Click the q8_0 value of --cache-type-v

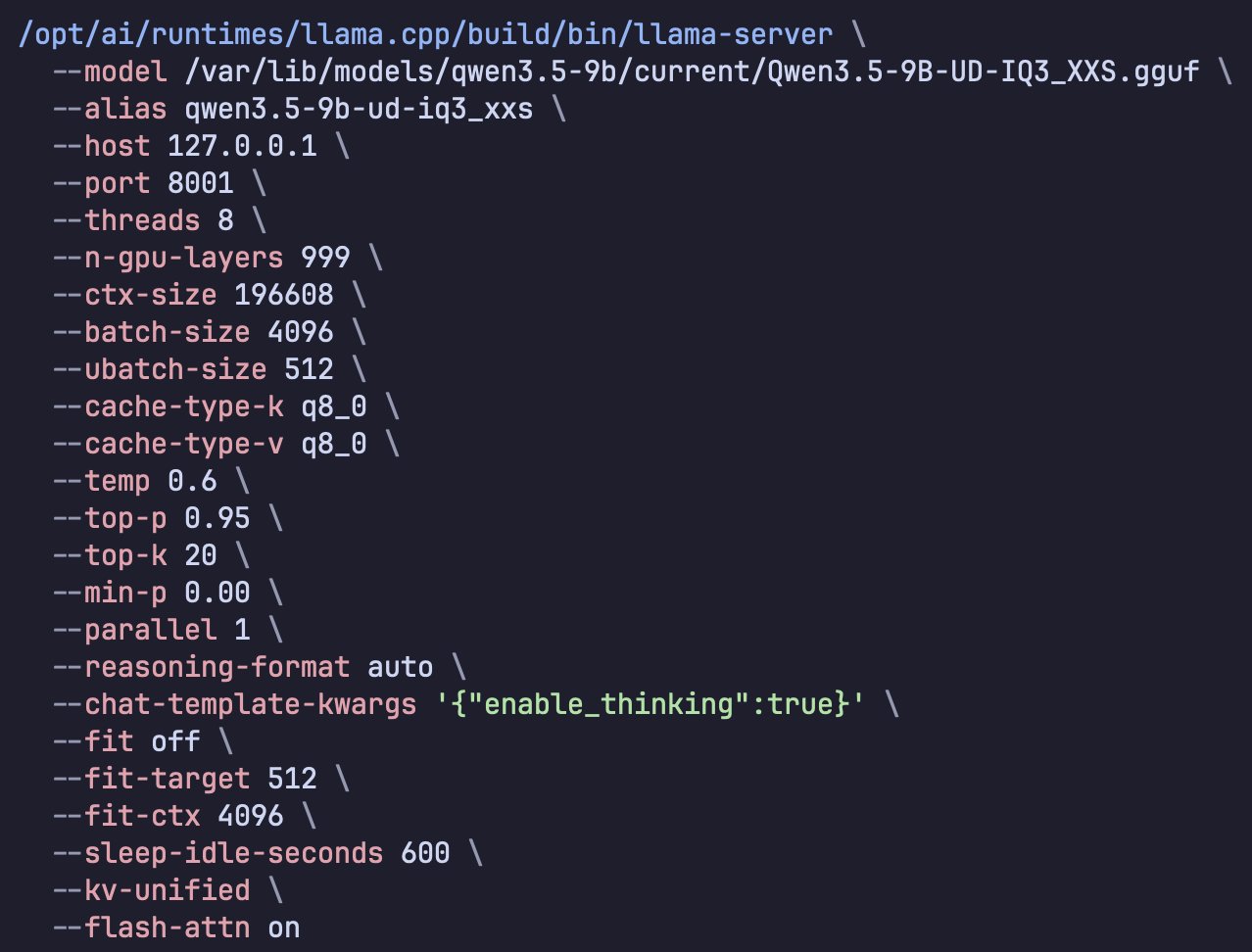(334, 444)
